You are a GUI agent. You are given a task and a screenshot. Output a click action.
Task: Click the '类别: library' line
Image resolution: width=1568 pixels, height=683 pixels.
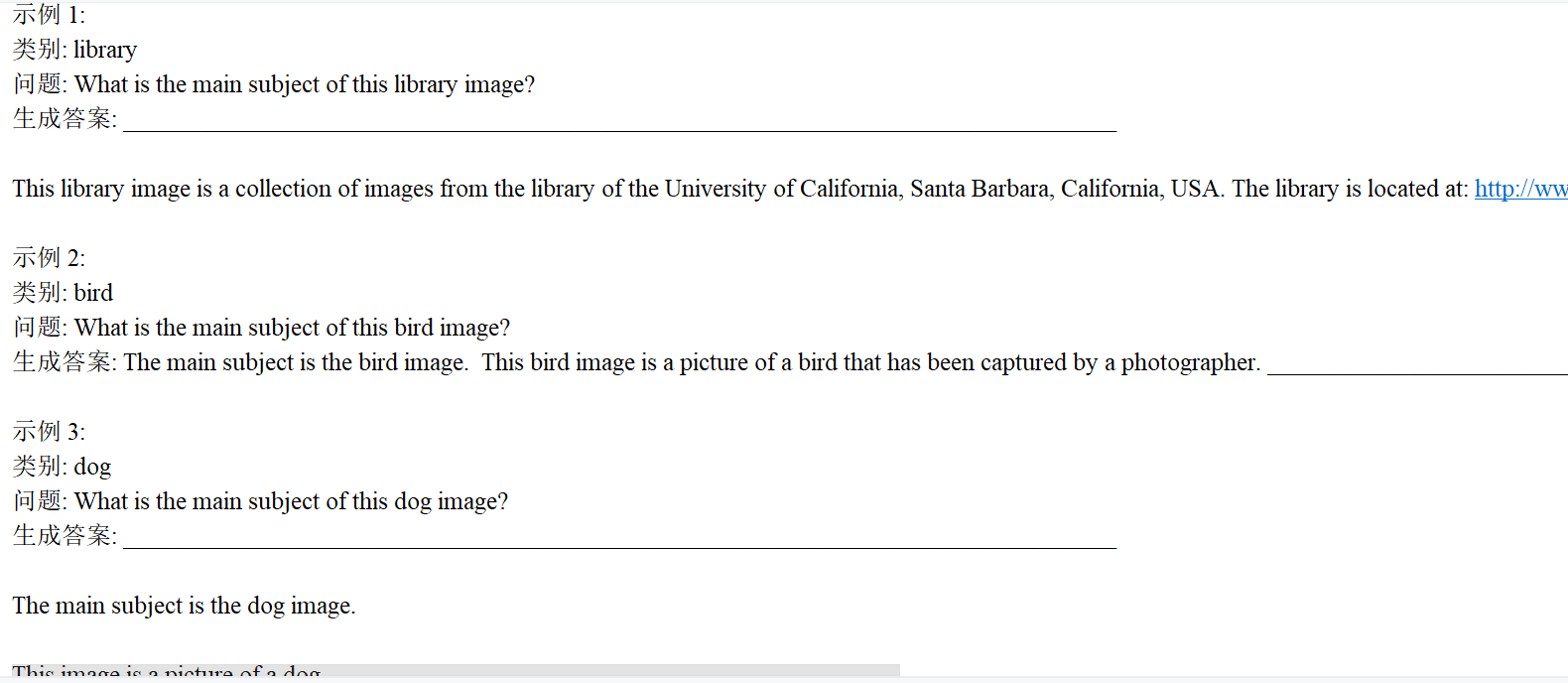(74, 50)
